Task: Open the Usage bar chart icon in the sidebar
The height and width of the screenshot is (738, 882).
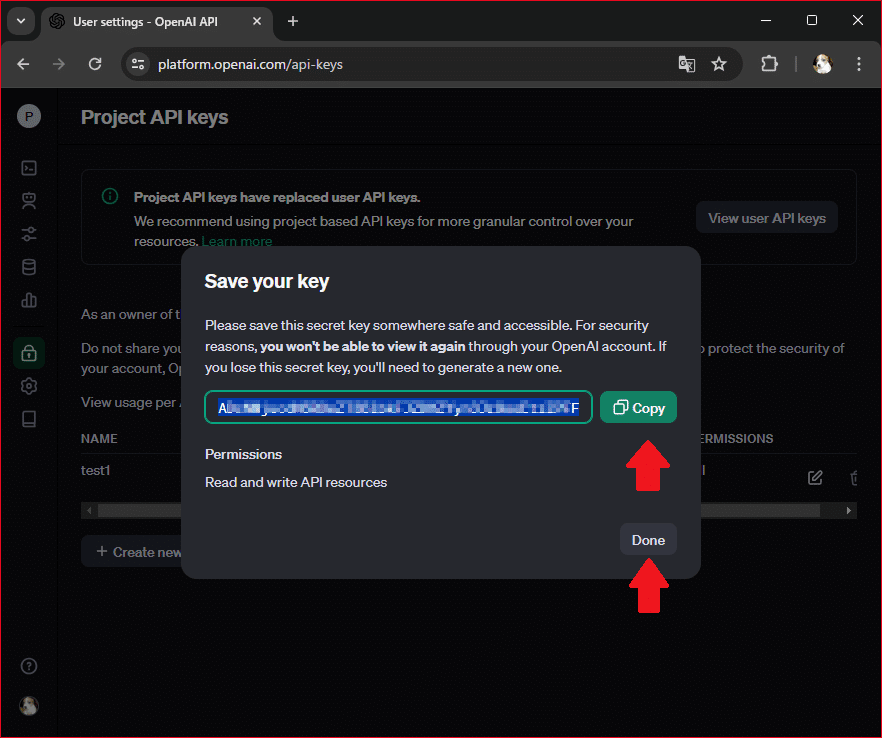Action: 29,300
